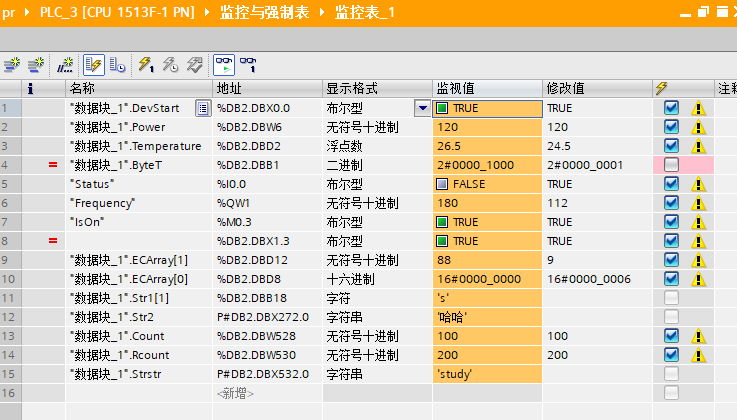Click the Modify with trigger icon
Image resolution: width=737 pixels, height=420 pixels.
170,64
